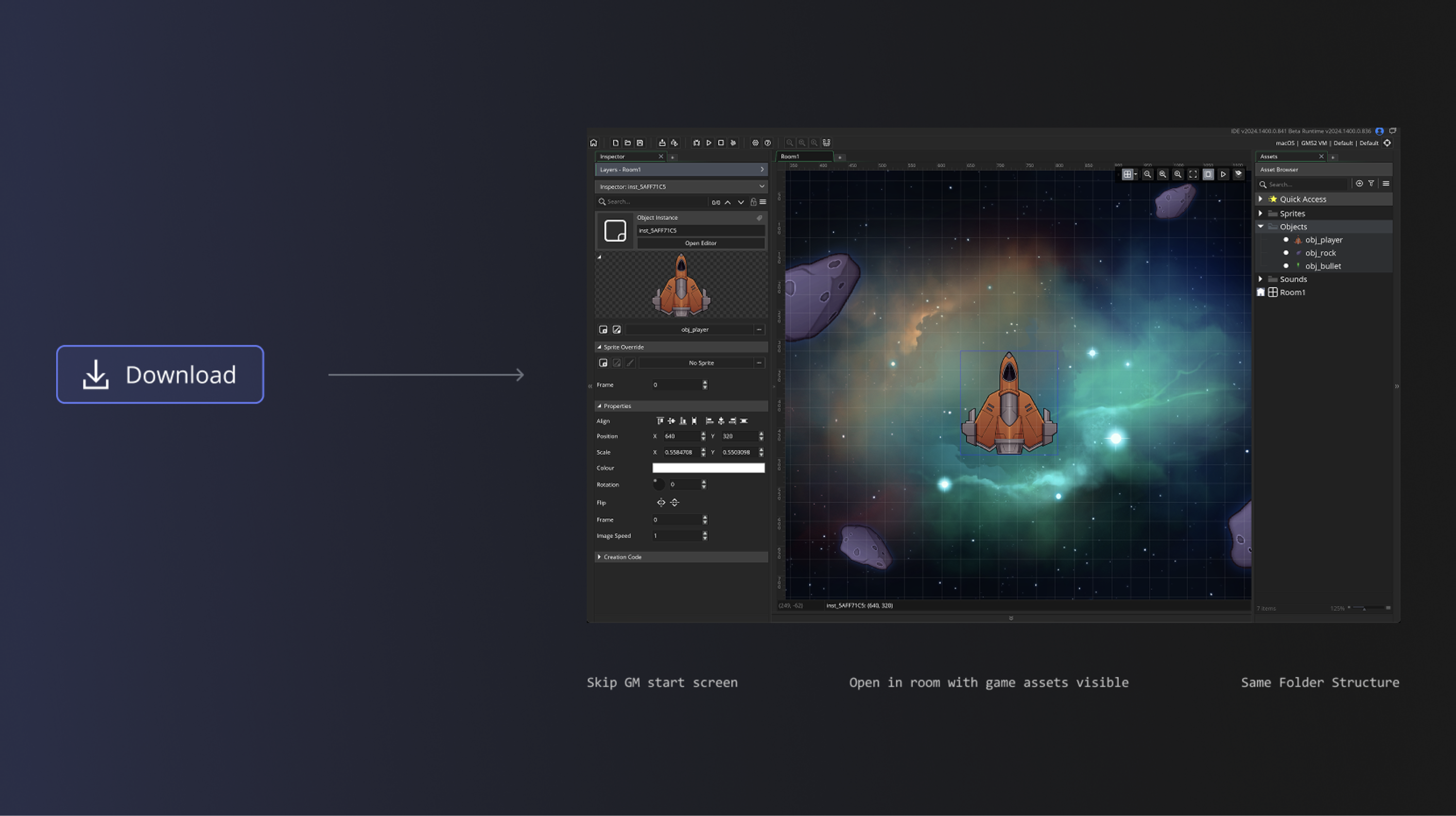
Task: Toggle the room grid button
Action: click(x=1127, y=175)
